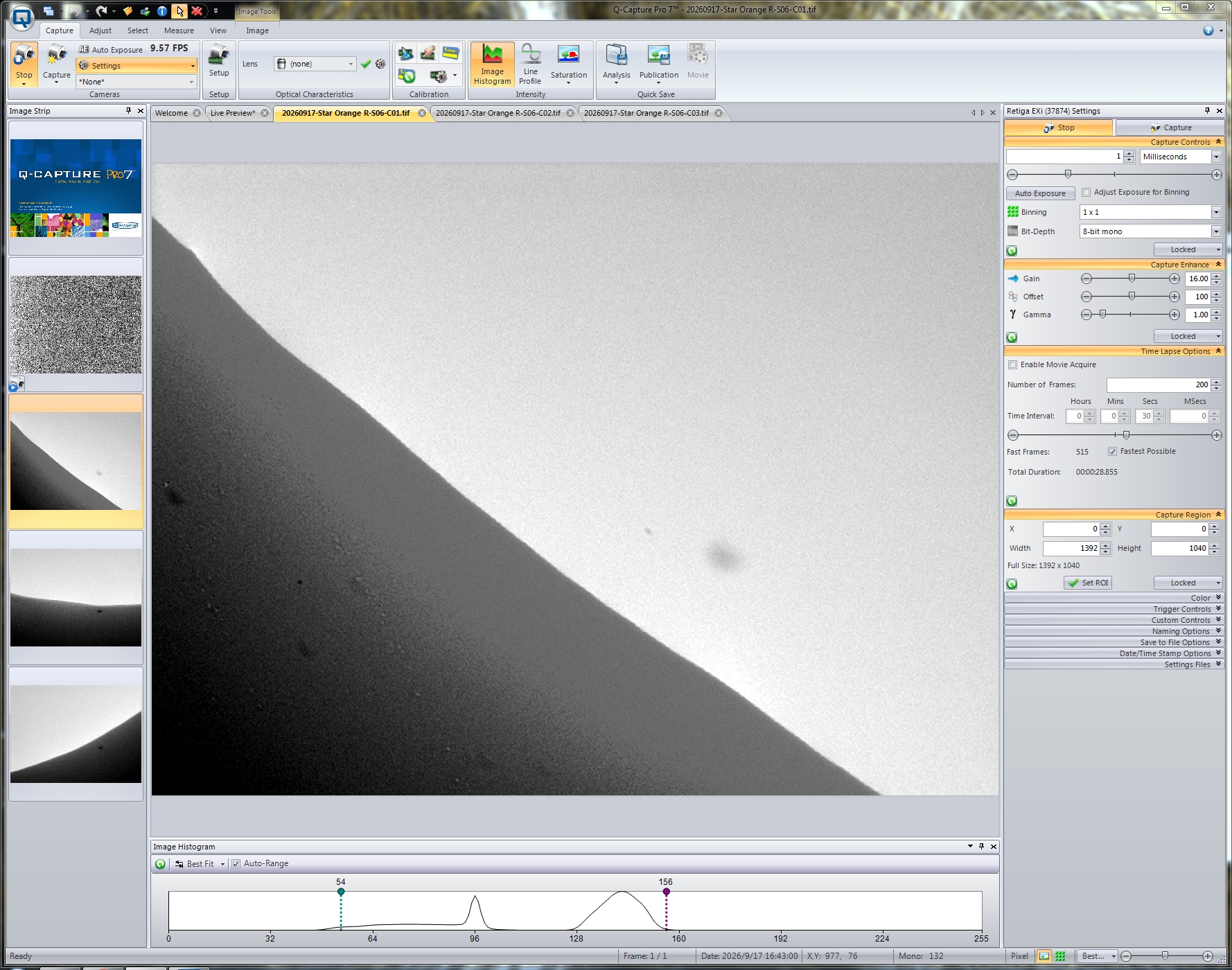Click the first calibration icon in Calibration group

coord(405,53)
